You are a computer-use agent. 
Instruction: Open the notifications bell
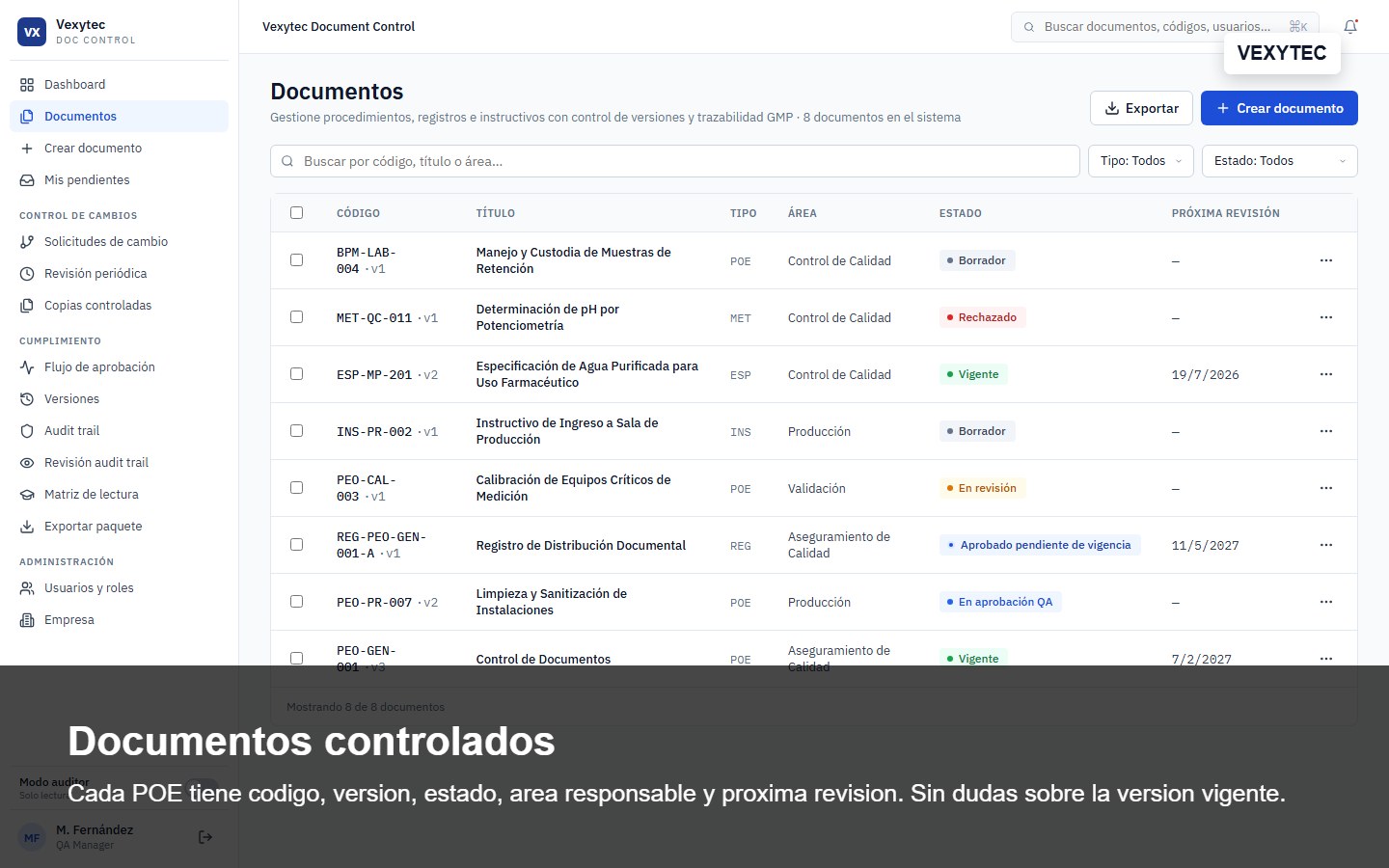tap(1350, 27)
